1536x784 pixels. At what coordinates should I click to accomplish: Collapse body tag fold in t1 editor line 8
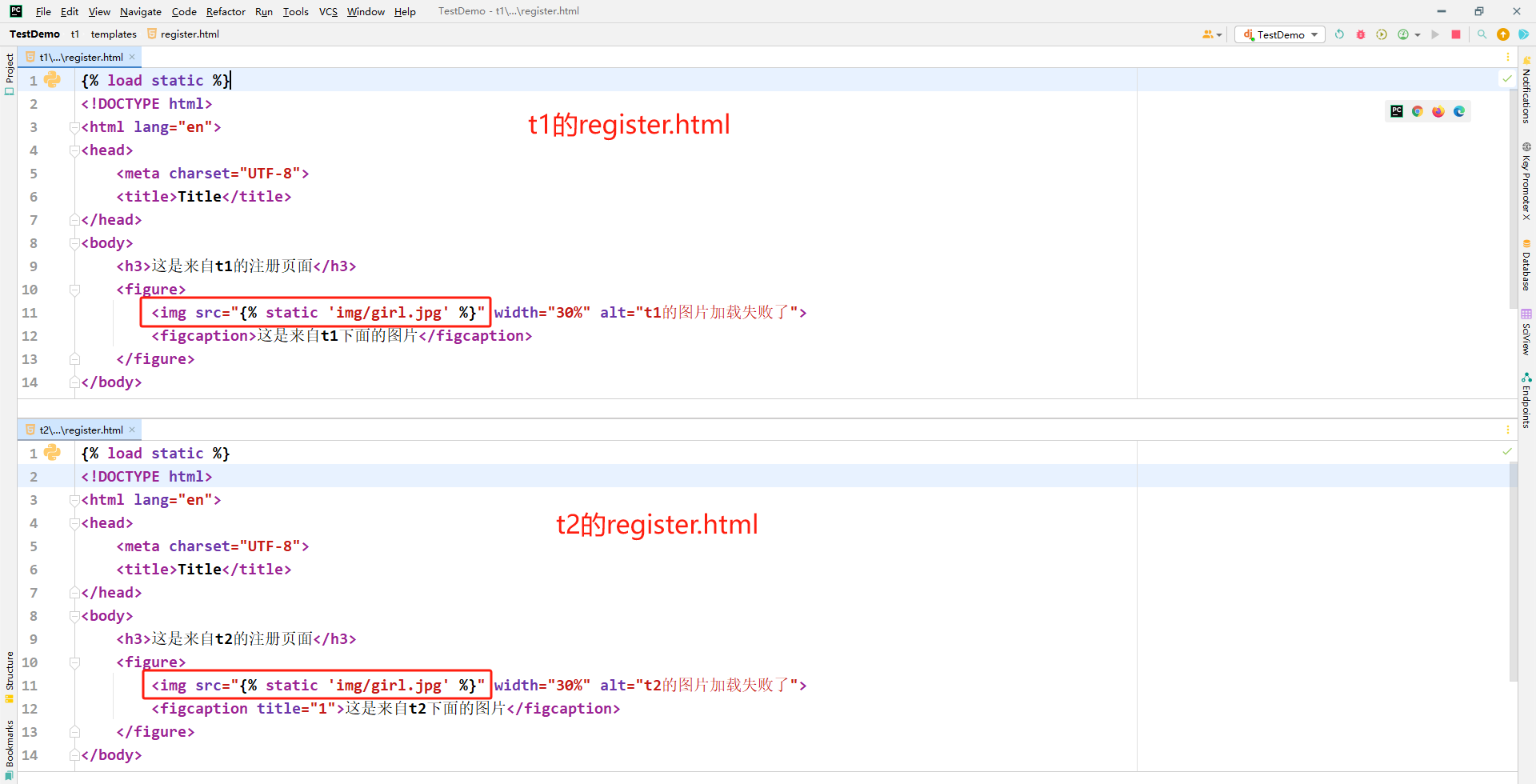point(74,243)
